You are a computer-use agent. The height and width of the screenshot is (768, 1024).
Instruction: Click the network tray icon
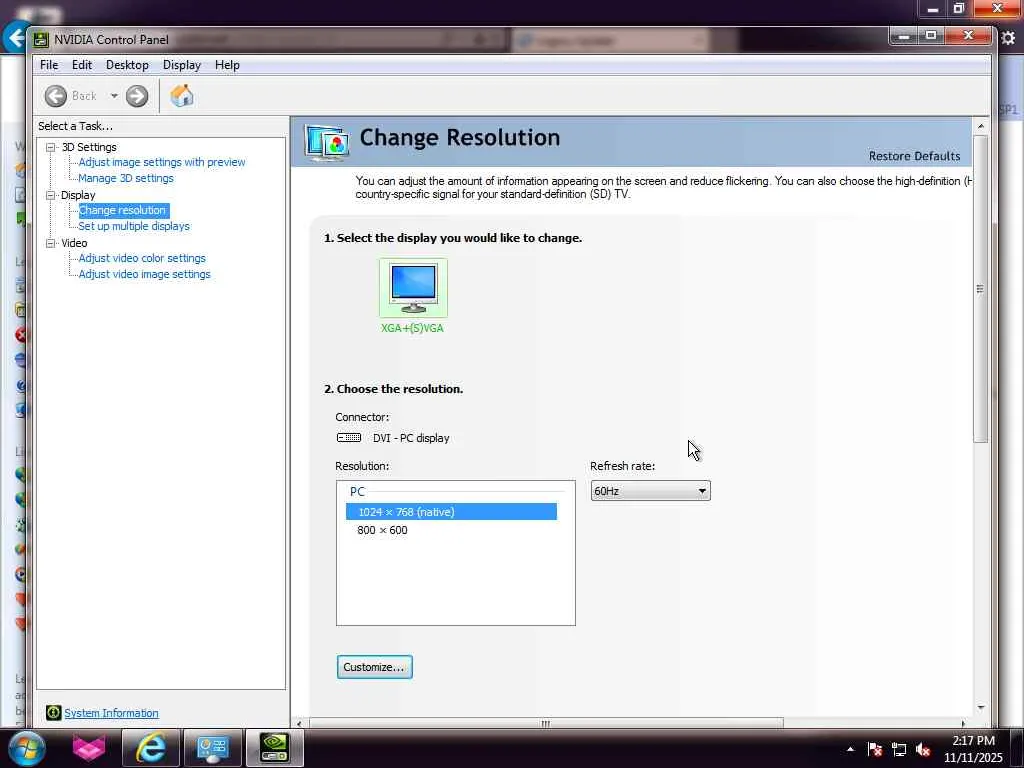[899, 750]
